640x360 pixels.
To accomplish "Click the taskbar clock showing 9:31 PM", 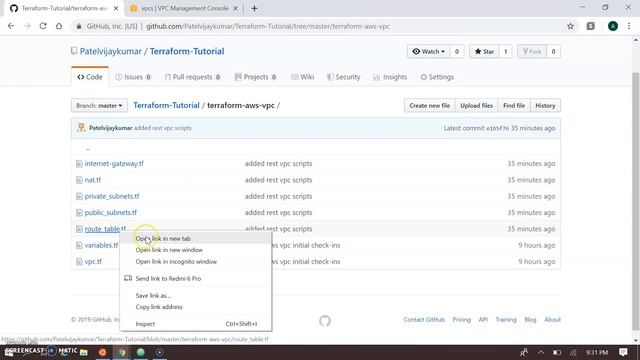I will [x=597, y=352].
